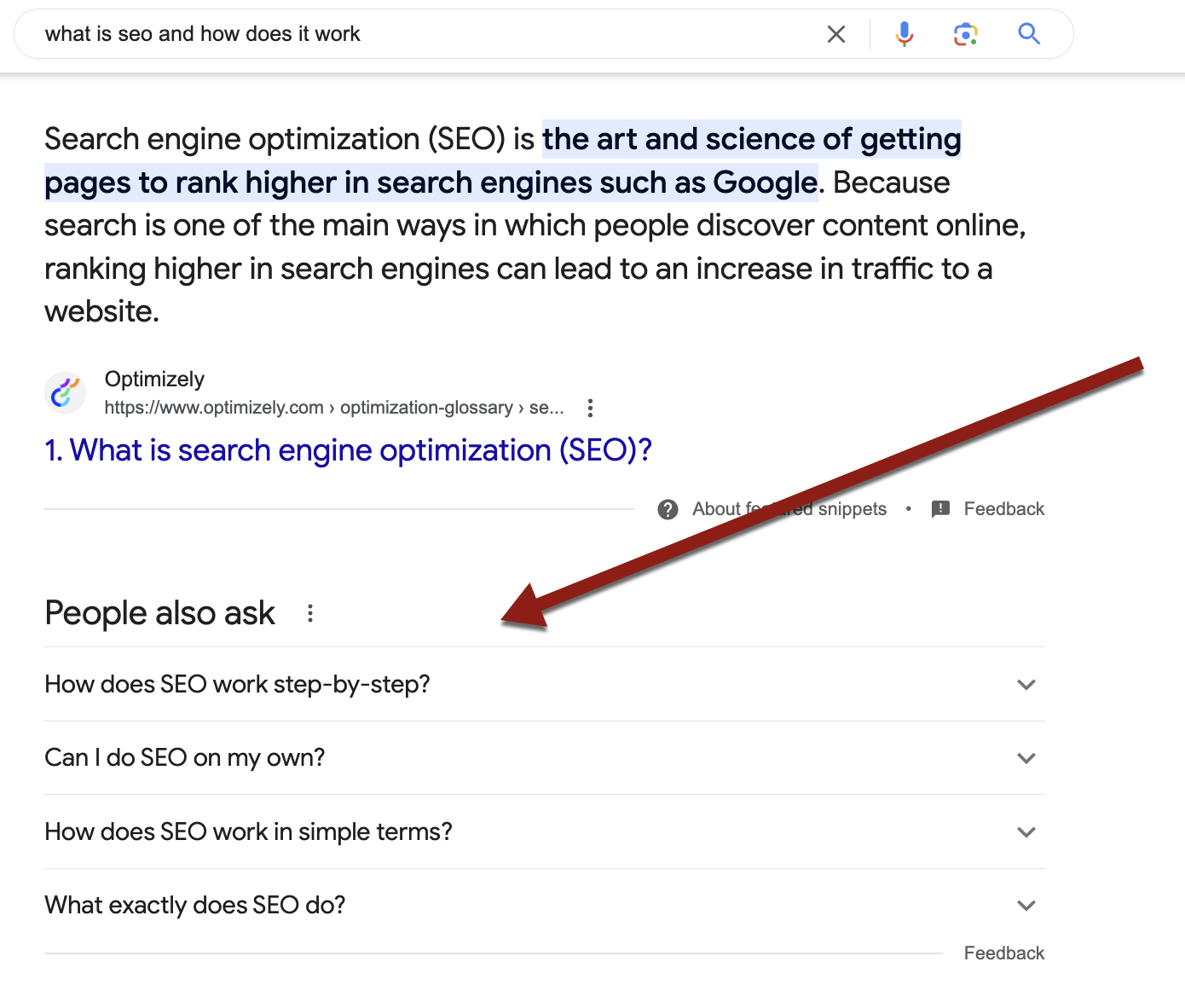The width and height of the screenshot is (1185, 1008).
Task: Open three-dot menu beside Optimizely URL
Action: [590, 408]
